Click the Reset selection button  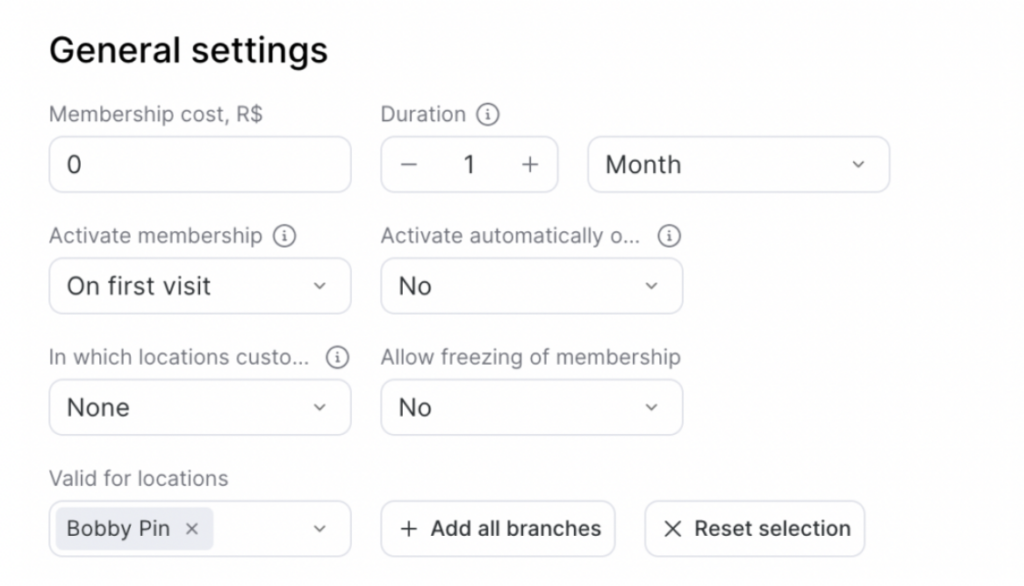[x=754, y=529]
